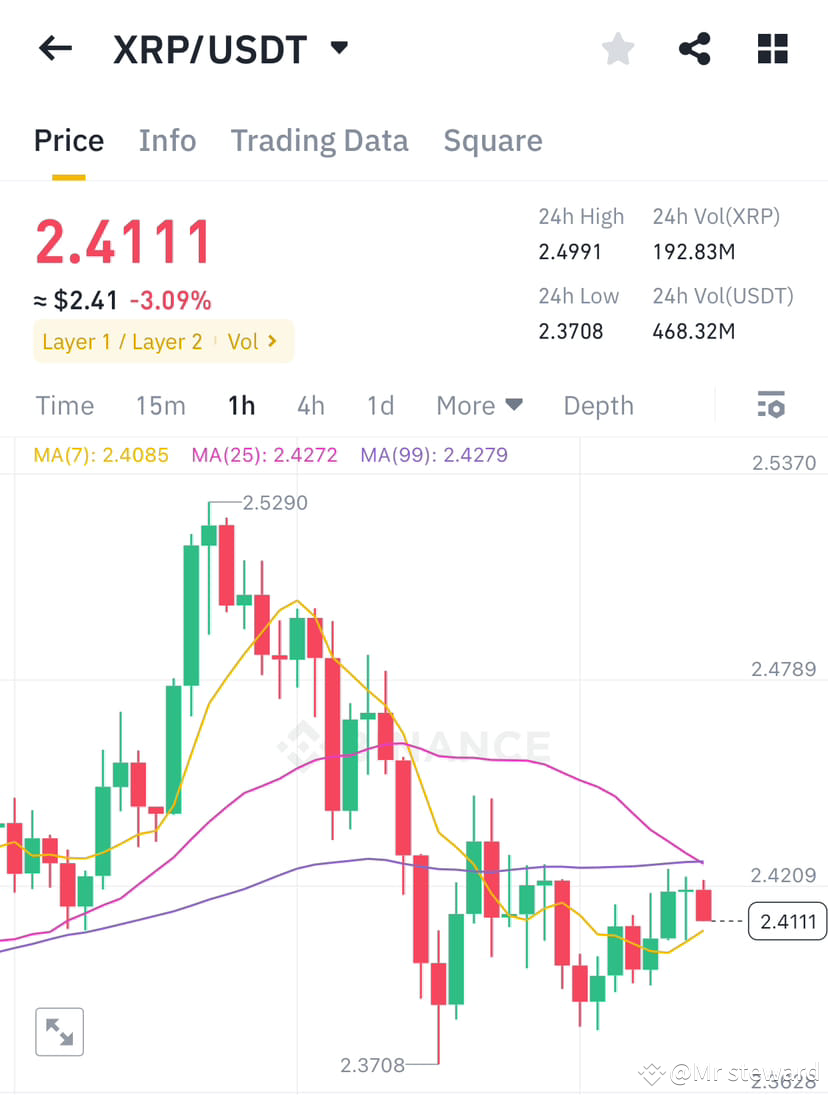Switch to the Trading Data tab
This screenshot has height=1095, width=828.
(x=319, y=140)
